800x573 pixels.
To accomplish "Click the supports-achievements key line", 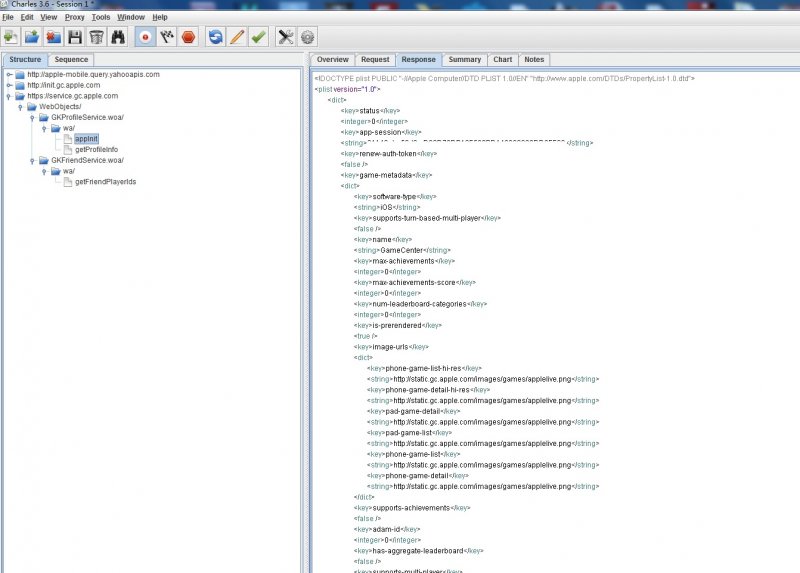I will [x=412, y=508].
